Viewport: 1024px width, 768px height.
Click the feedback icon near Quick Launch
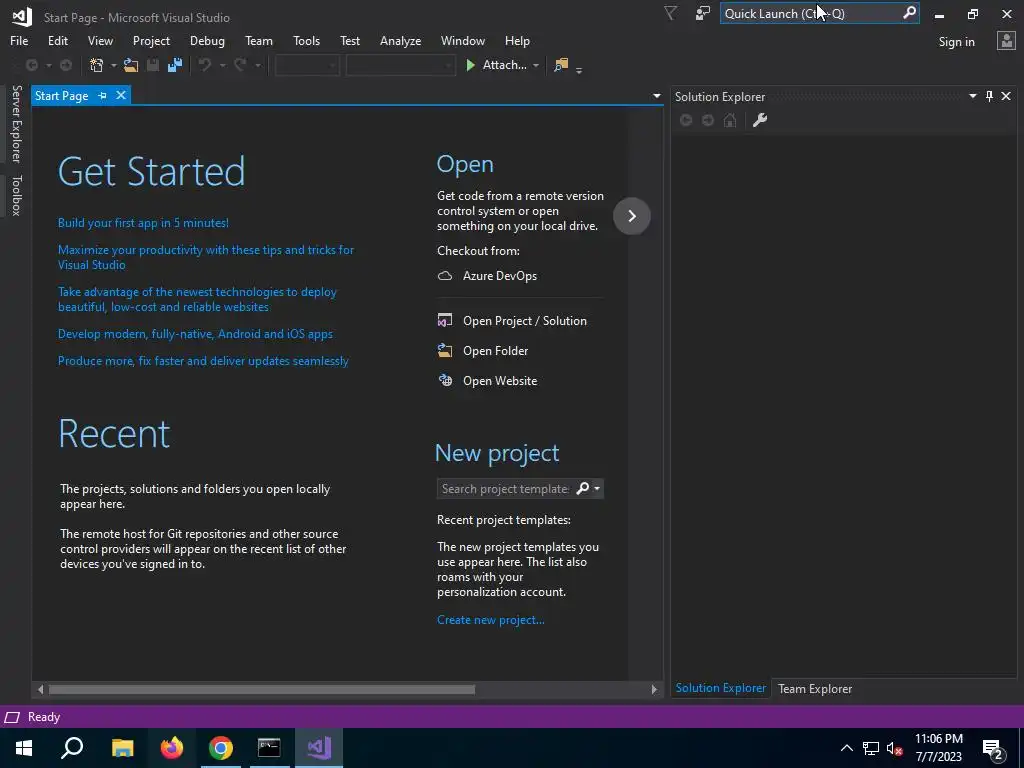point(703,13)
